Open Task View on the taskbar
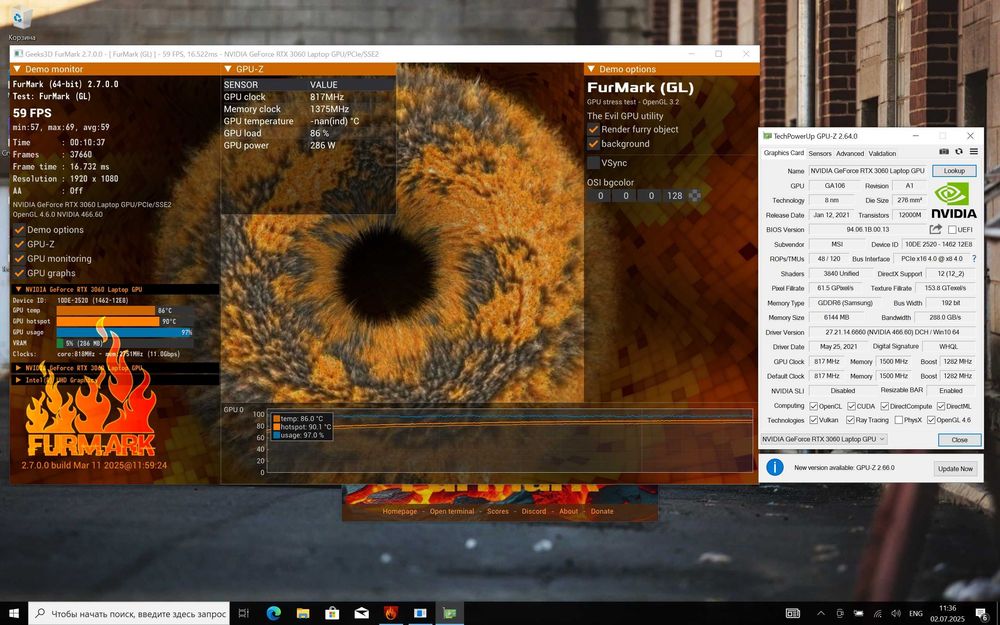 244,614
